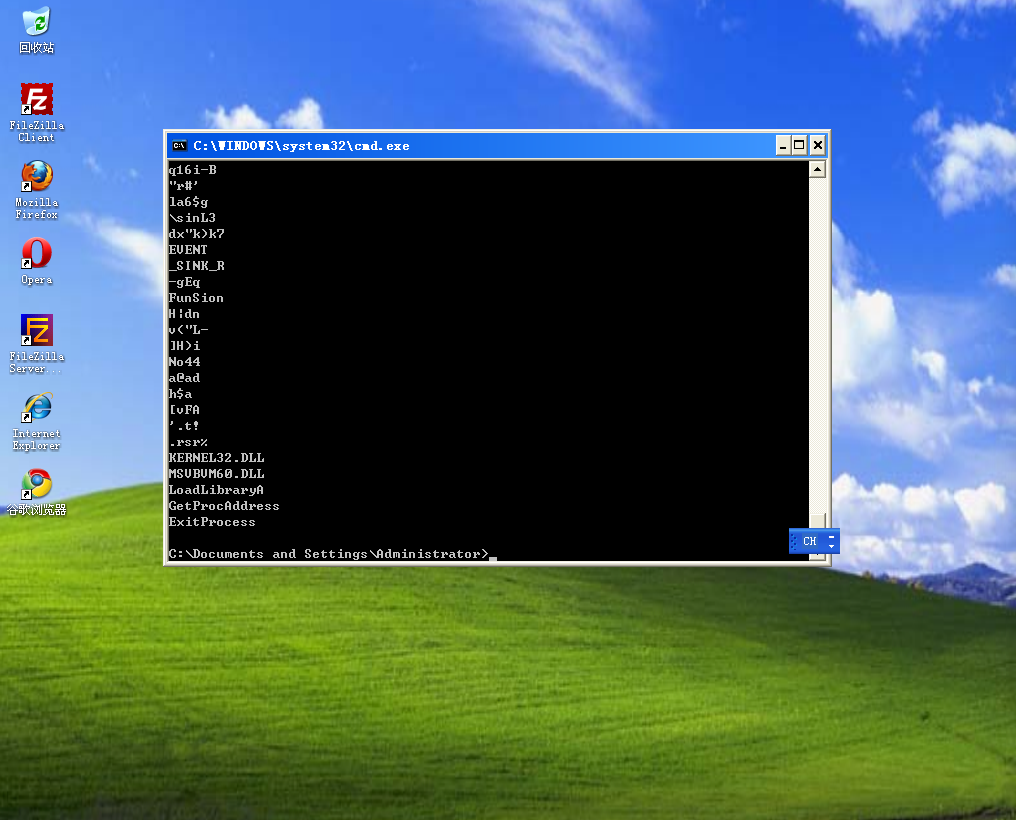Viewport: 1016px width, 820px height.
Task: Click the ExitProcess output line
Action: tap(212, 522)
